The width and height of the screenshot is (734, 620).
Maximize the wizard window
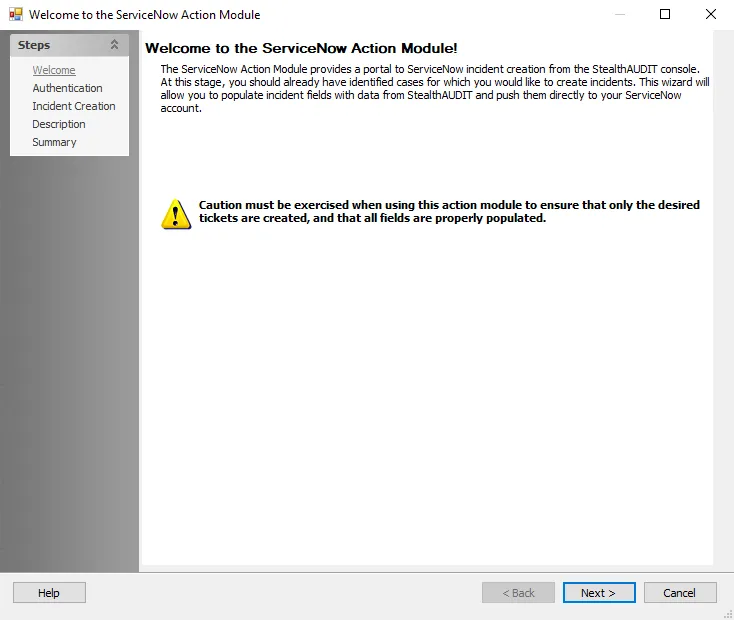point(665,14)
